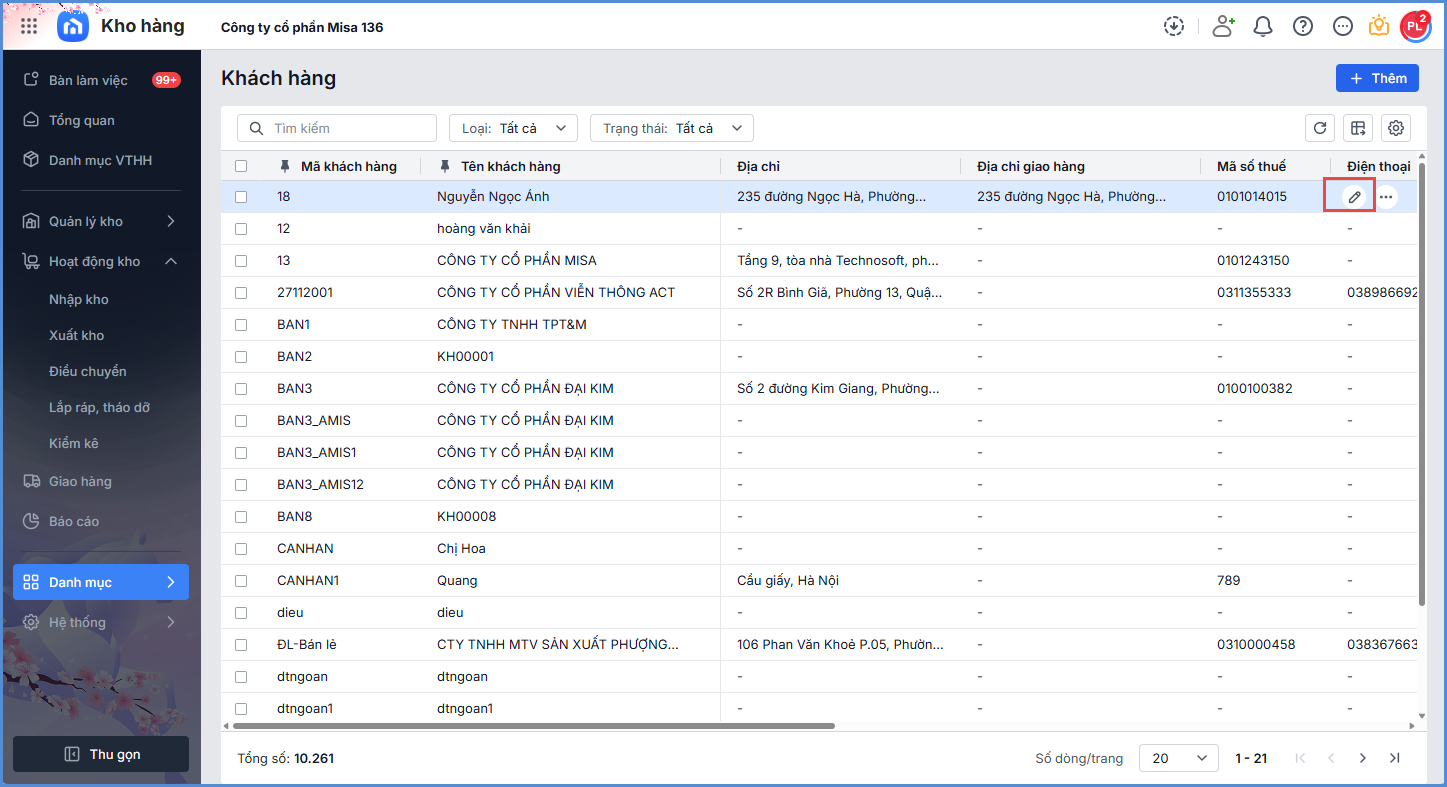
Task: Go to Báo cáo in the sidebar
Action: click(x=74, y=521)
